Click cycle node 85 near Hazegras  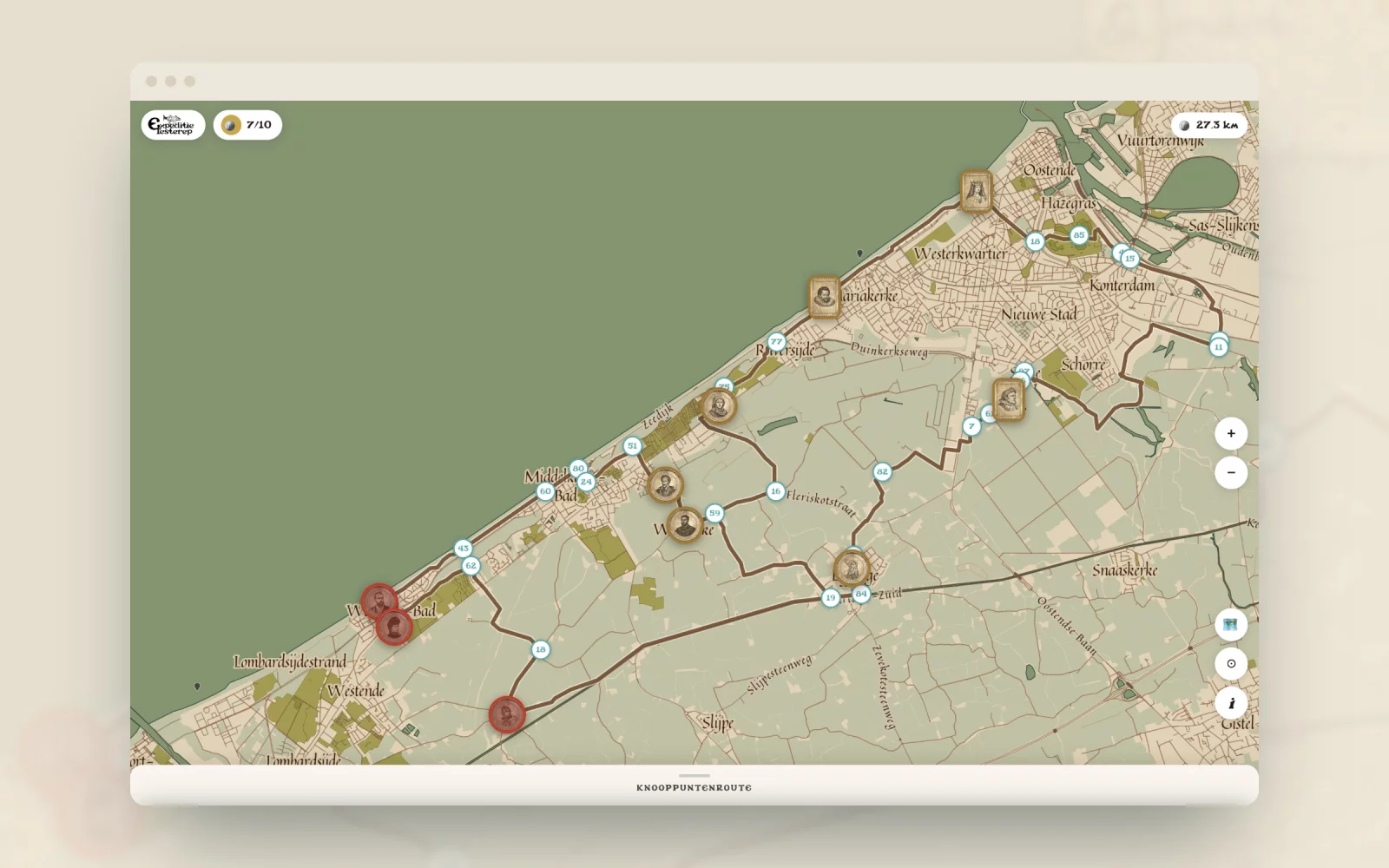(x=1078, y=235)
